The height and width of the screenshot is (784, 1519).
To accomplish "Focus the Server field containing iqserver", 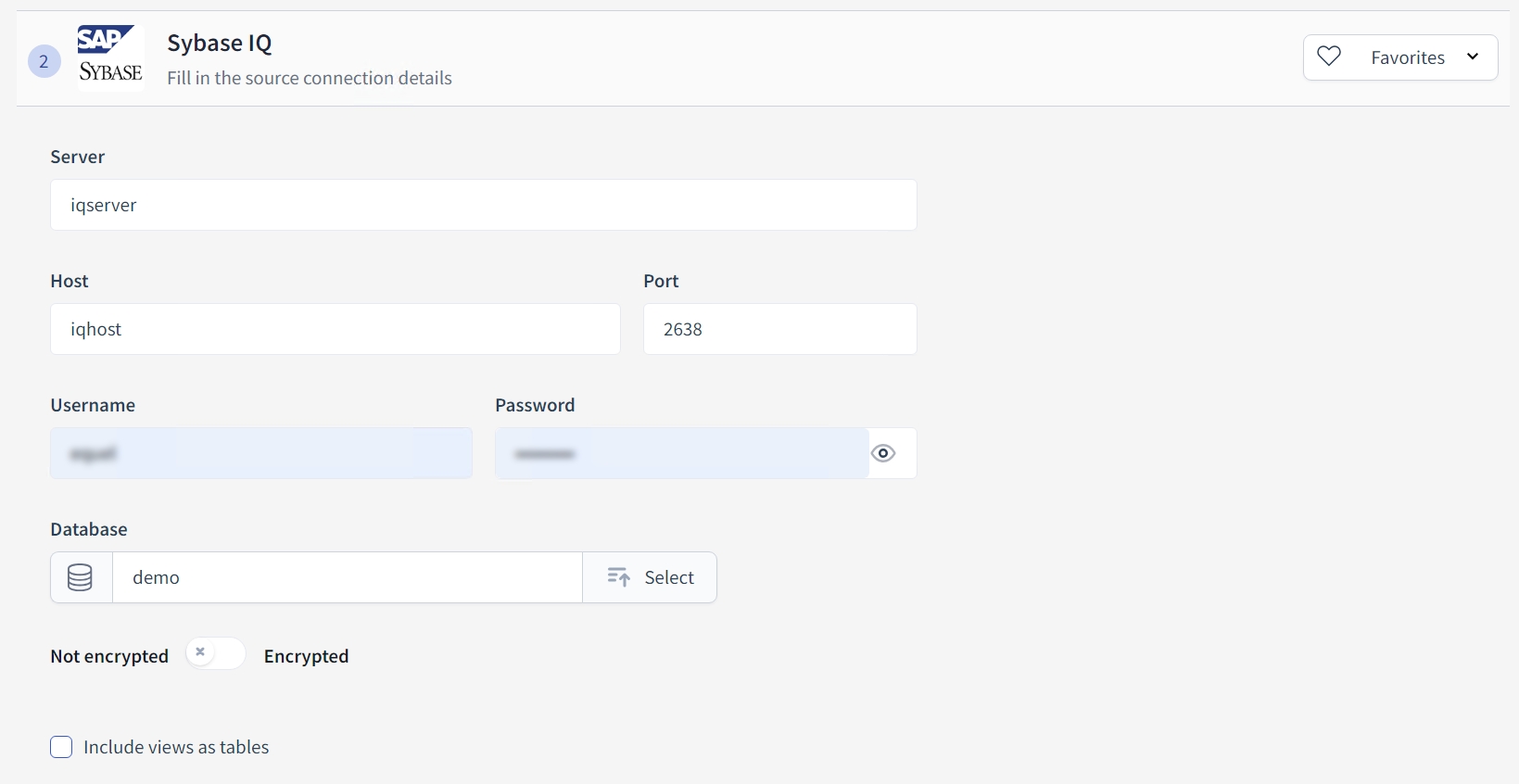I will (483, 205).
